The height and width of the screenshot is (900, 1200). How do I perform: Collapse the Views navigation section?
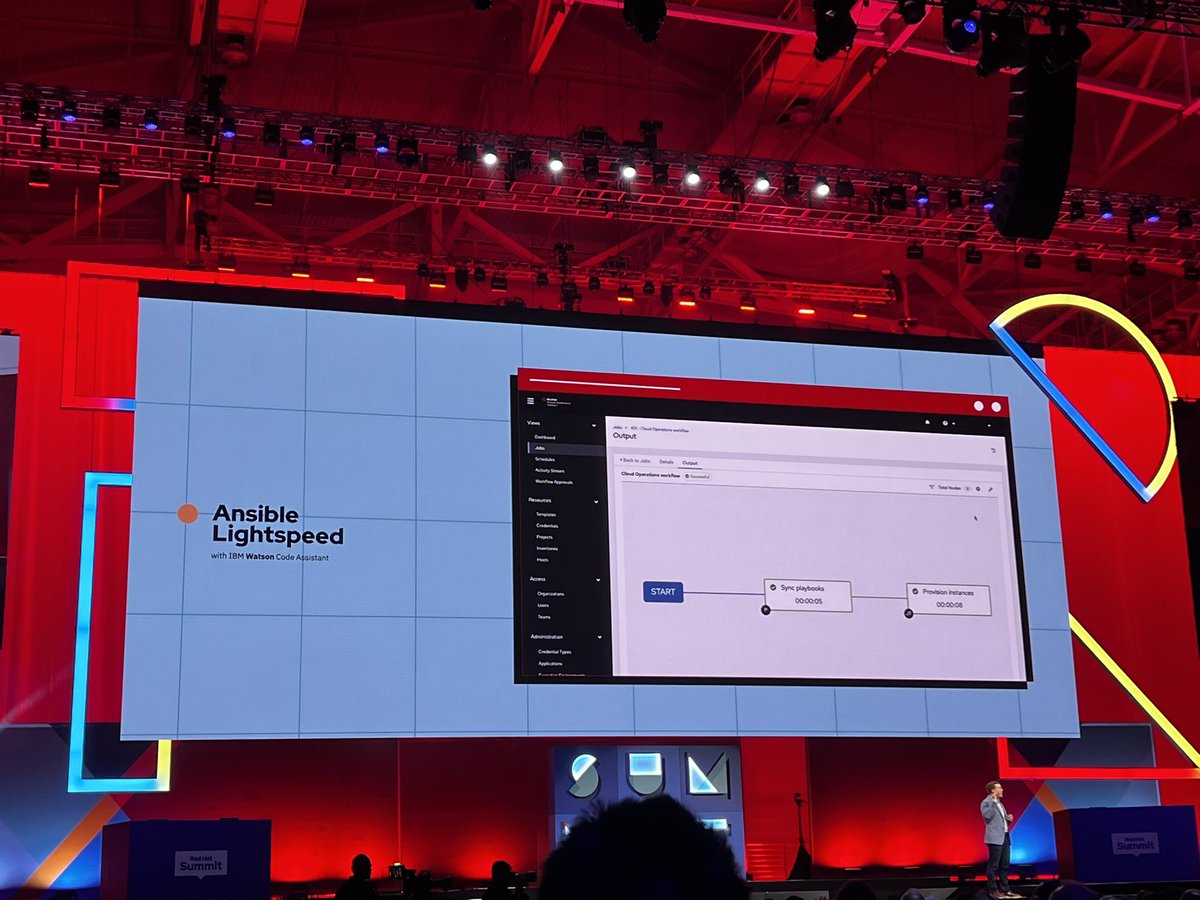[x=594, y=425]
